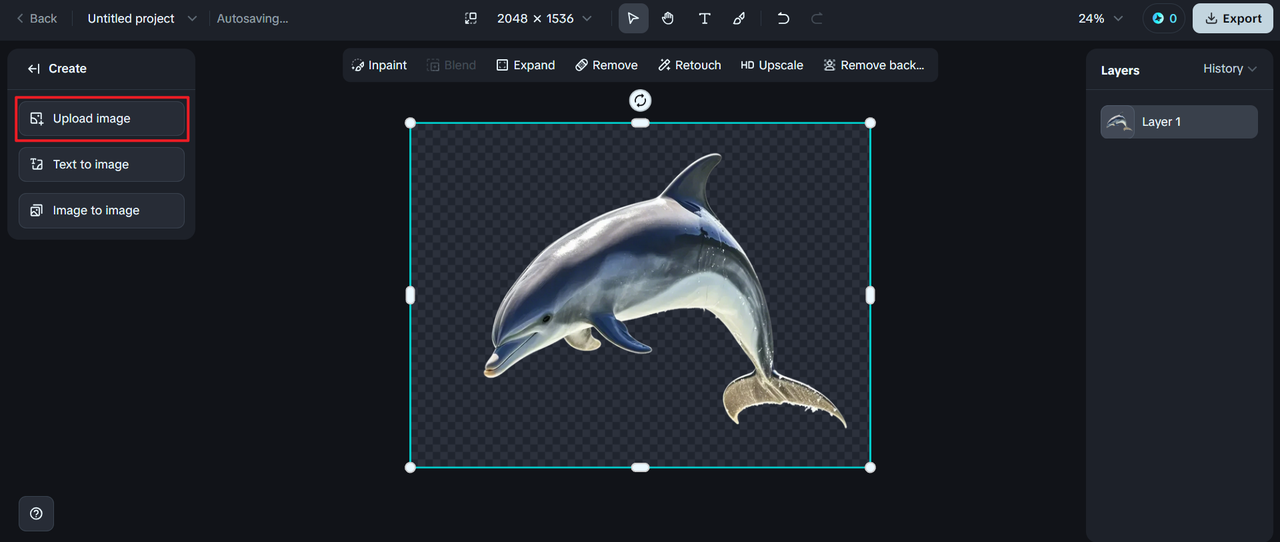Choose the Brush drawing tool

(739, 19)
